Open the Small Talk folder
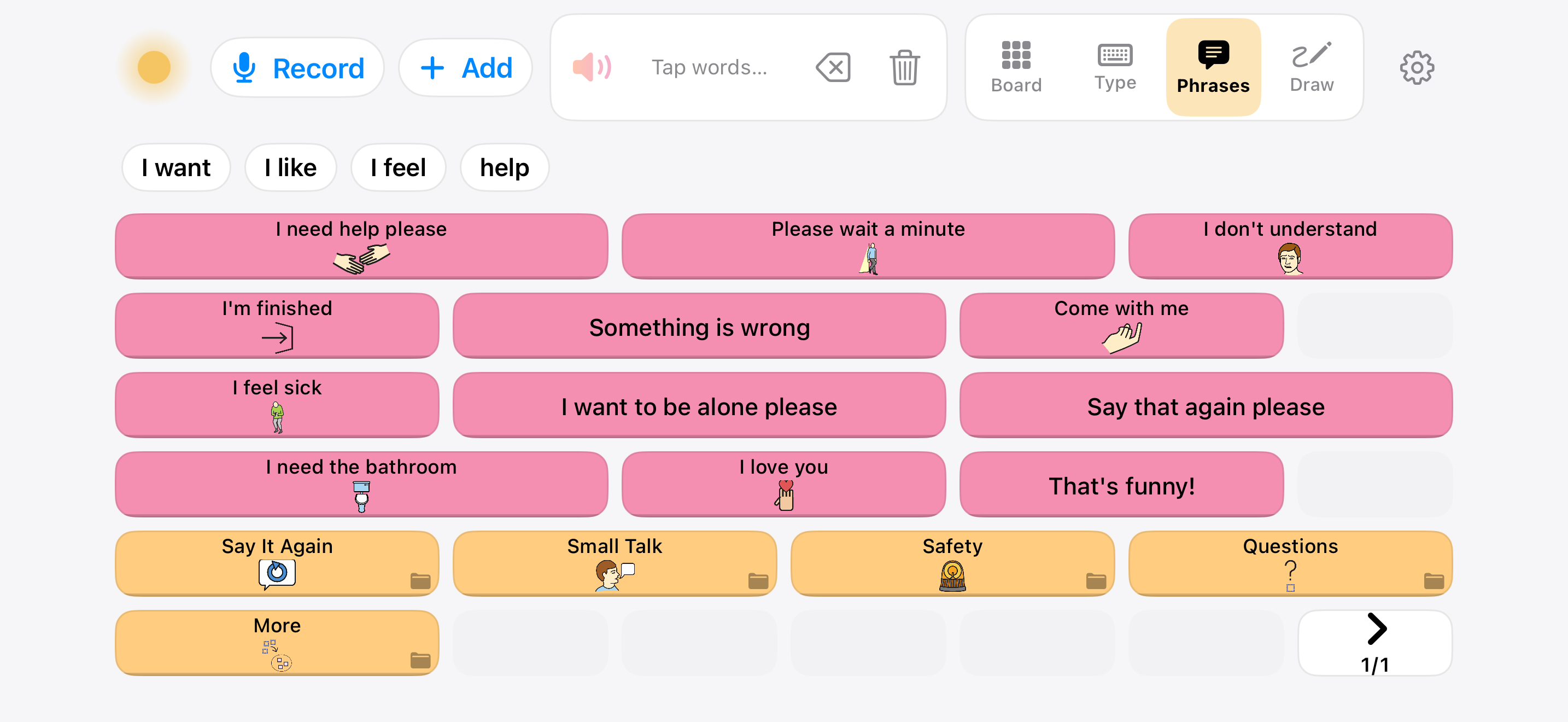 click(x=615, y=563)
